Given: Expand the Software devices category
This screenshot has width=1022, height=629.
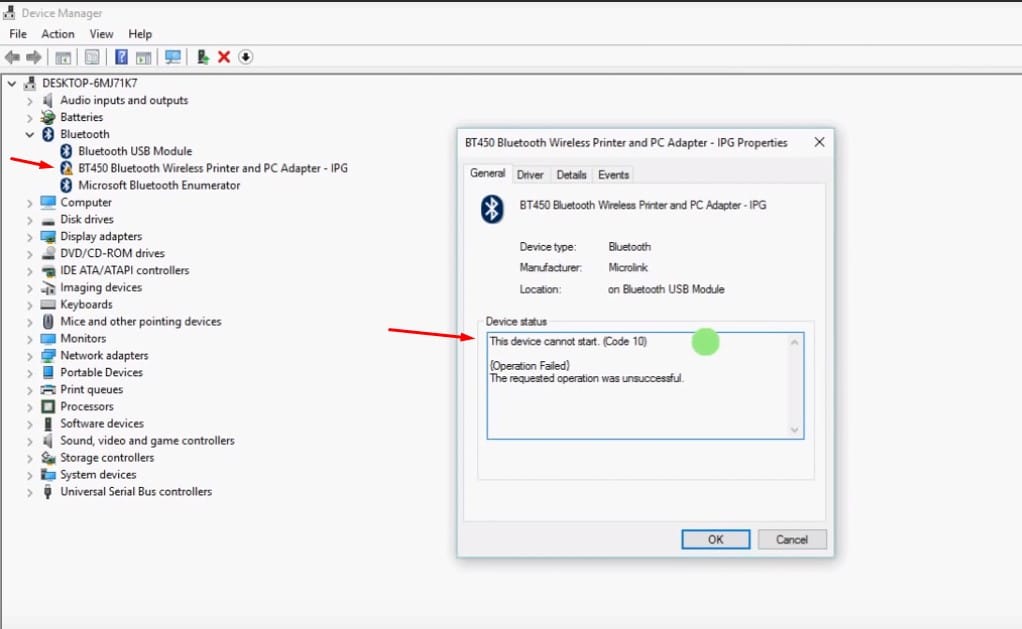Looking at the screenshot, I should (29, 424).
